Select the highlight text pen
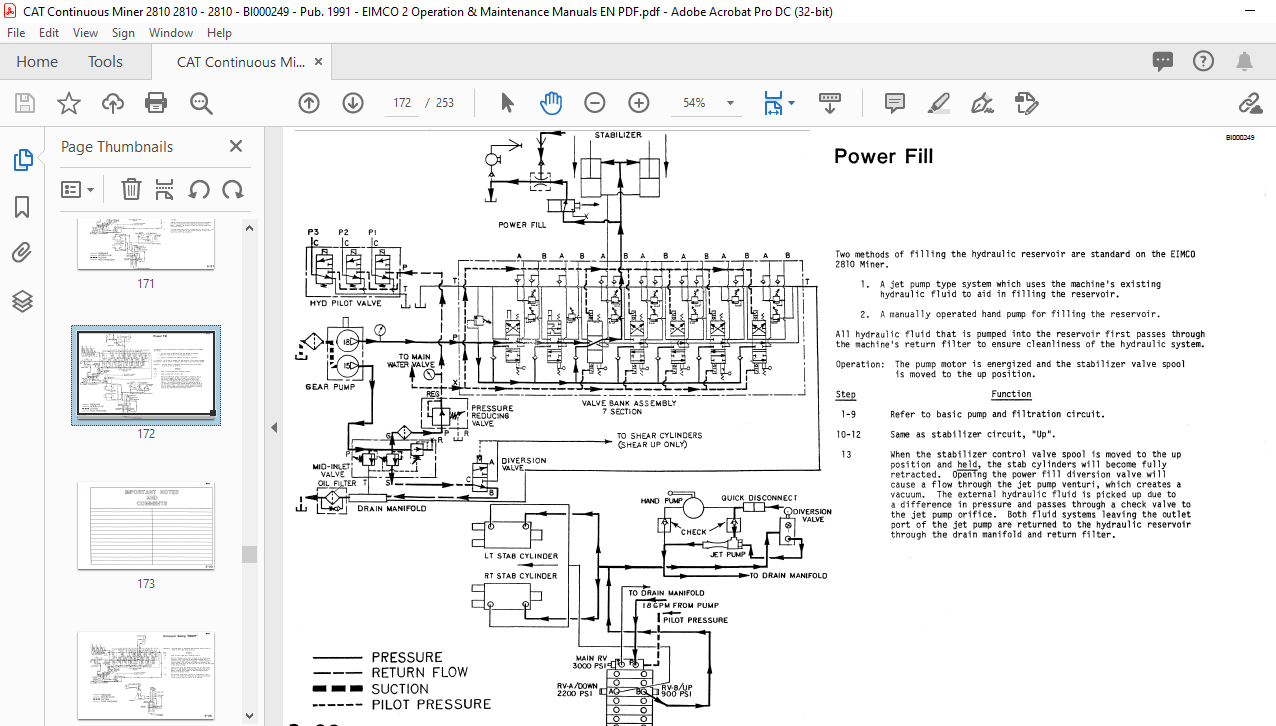The width and height of the screenshot is (1276, 726). pyautogui.click(x=939, y=103)
